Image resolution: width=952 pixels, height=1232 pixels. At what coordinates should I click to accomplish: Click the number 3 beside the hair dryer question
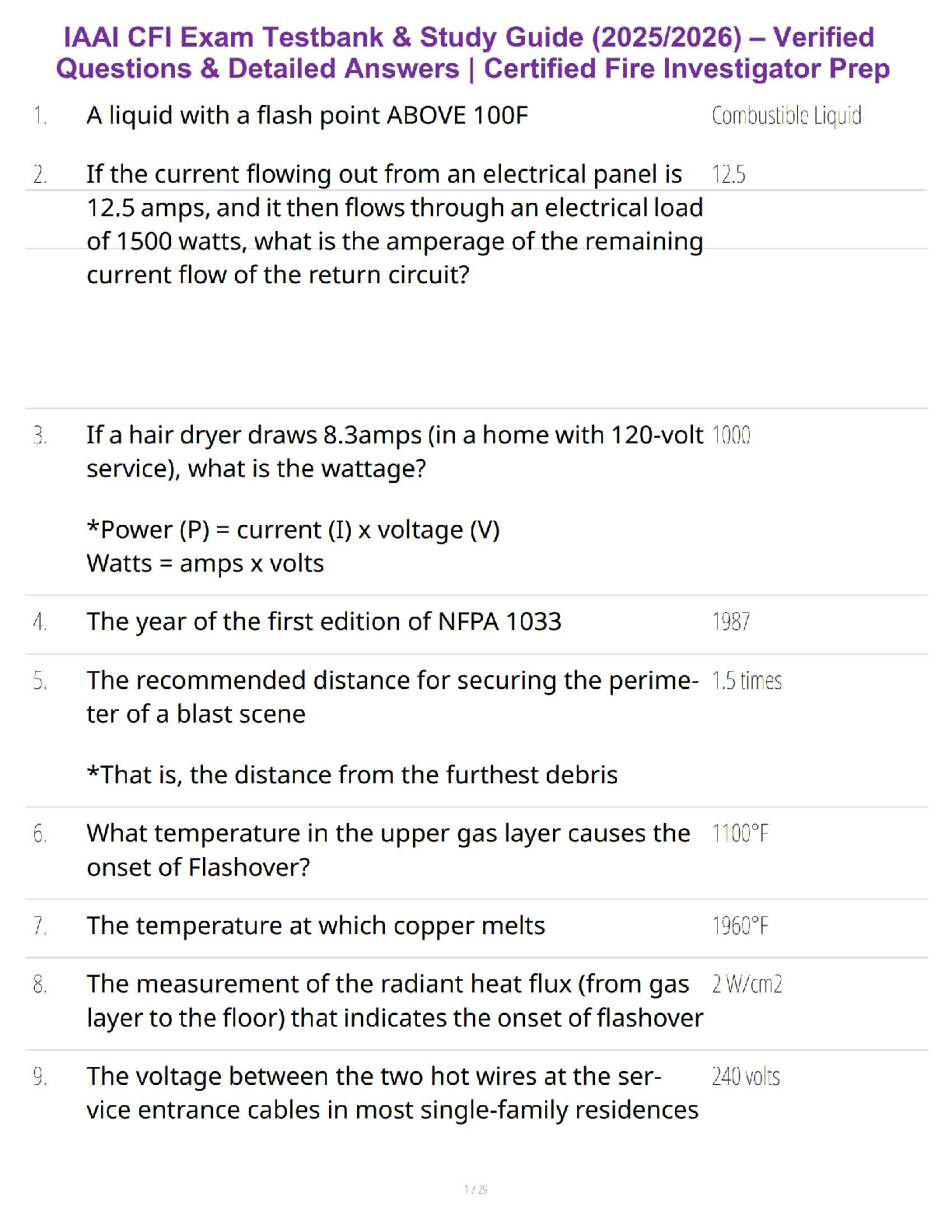point(40,435)
